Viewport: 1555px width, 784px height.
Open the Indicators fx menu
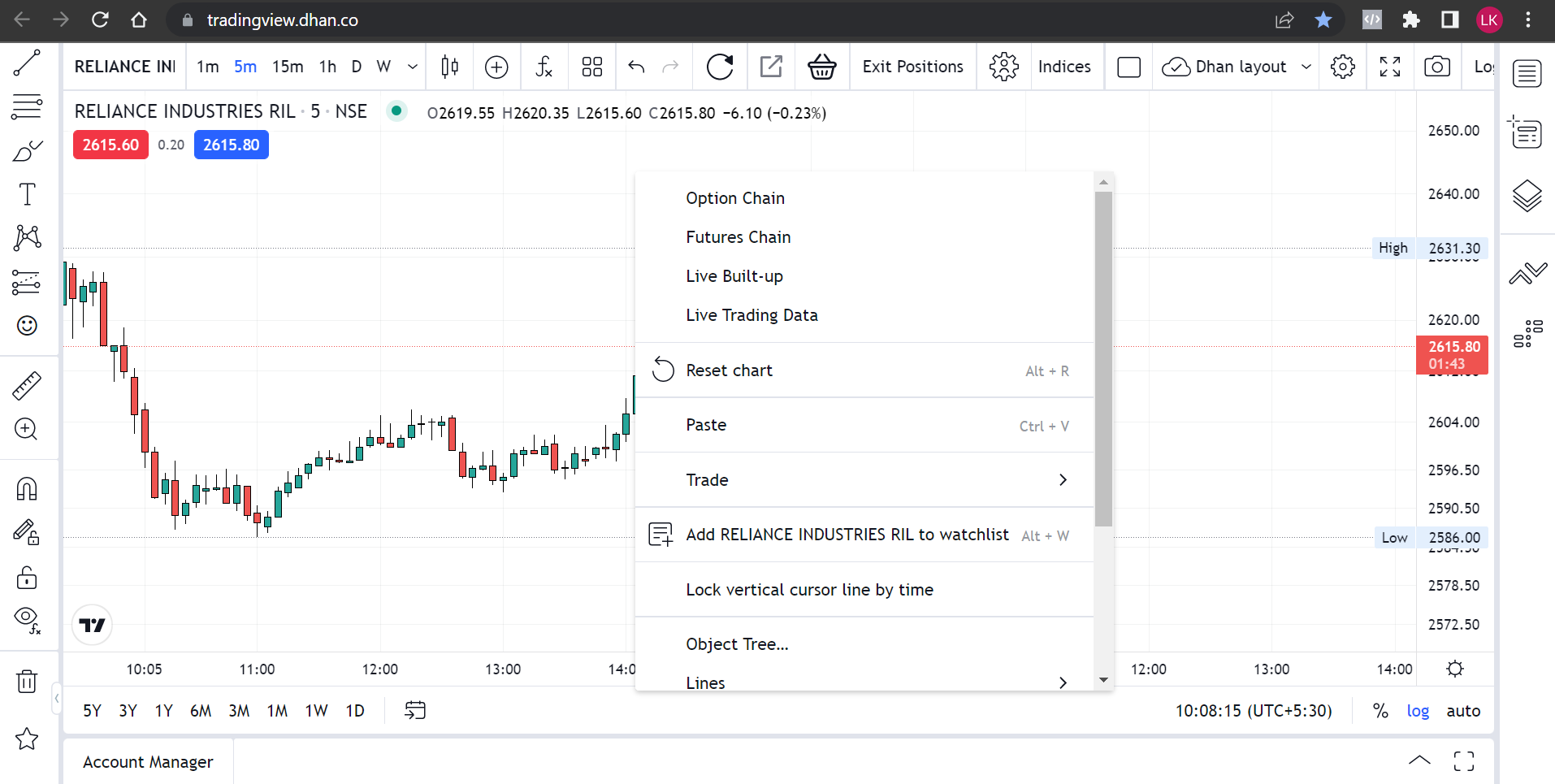544,67
